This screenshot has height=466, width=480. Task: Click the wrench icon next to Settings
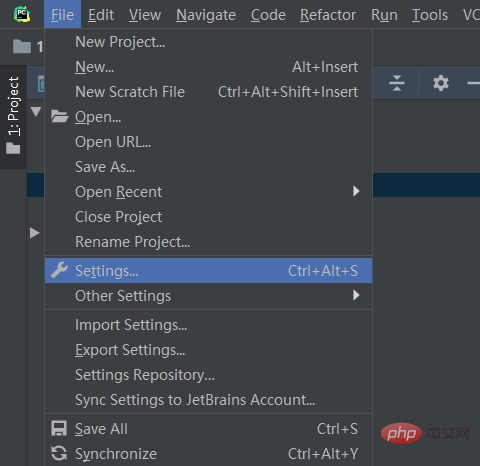click(x=59, y=270)
